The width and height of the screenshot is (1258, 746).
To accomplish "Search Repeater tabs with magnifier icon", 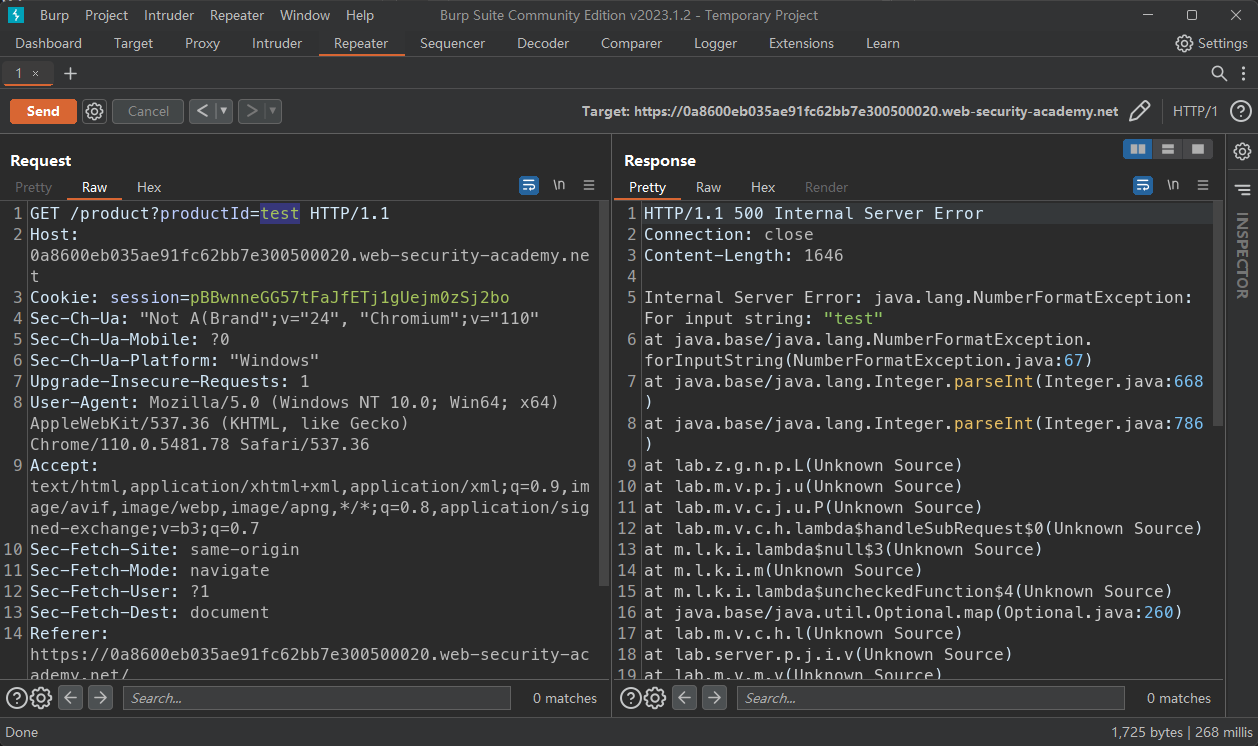I will pyautogui.click(x=1218, y=73).
